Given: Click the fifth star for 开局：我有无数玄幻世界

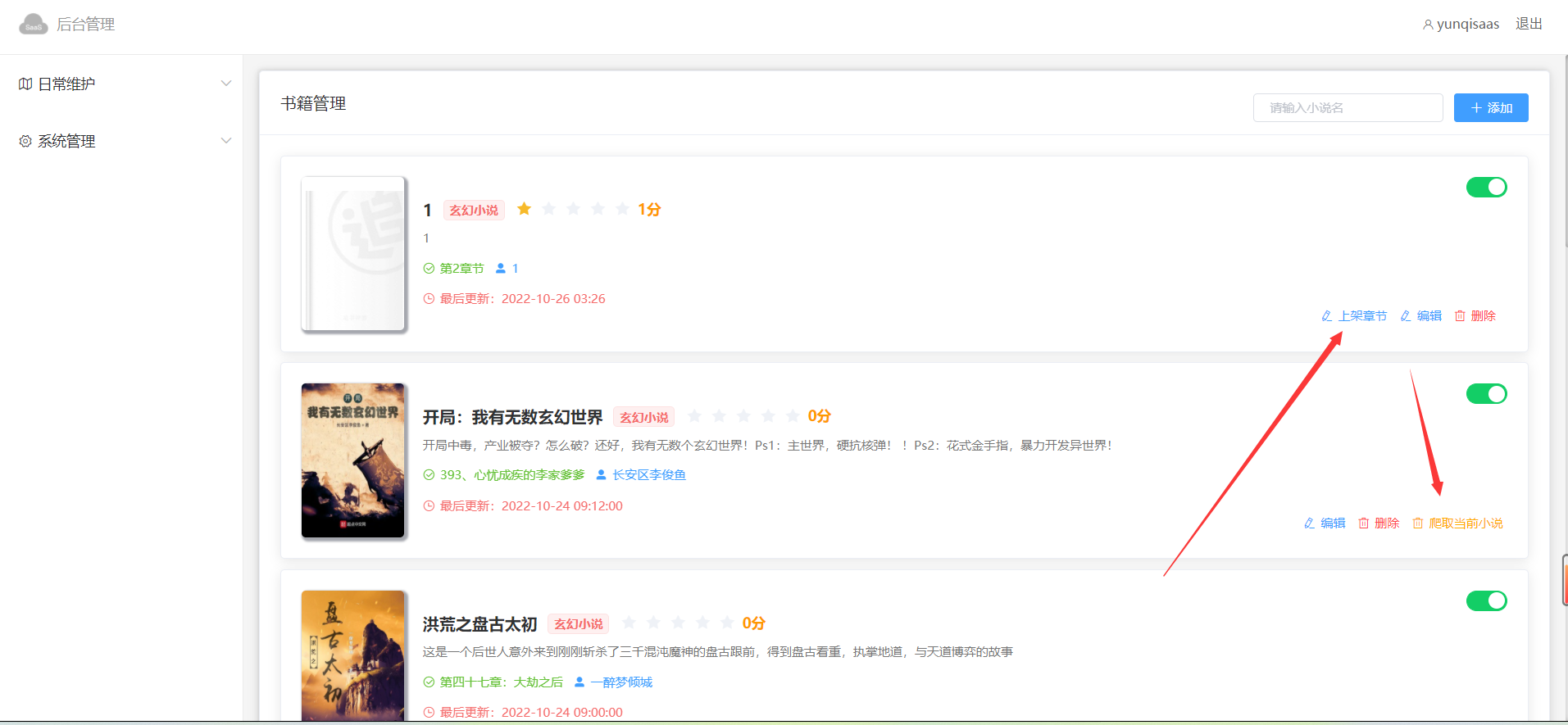Looking at the screenshot, I should click(793, 416).
